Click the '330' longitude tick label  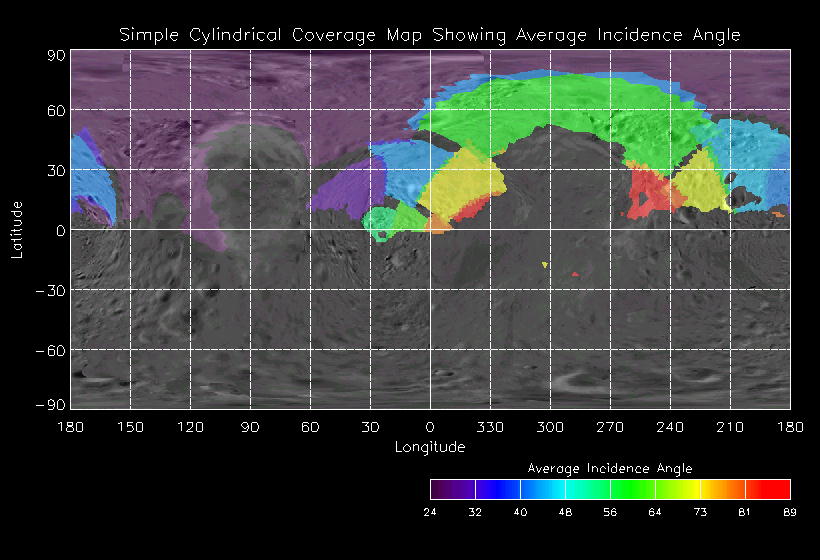(490, 427)
